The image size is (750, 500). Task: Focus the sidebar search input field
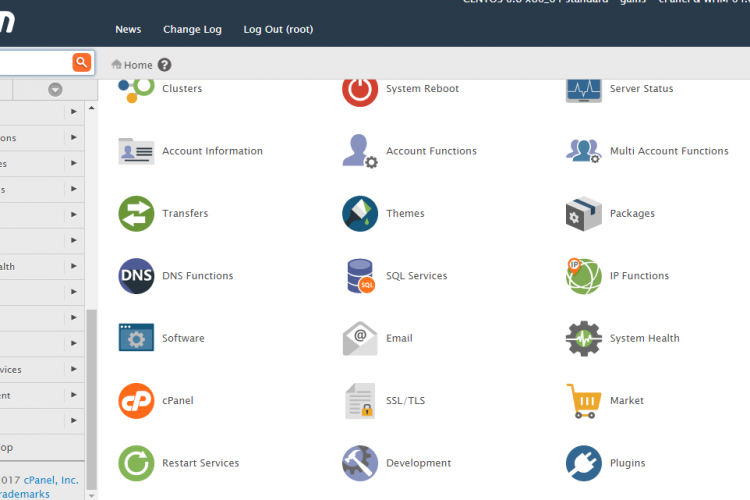(x=35, y=63)
